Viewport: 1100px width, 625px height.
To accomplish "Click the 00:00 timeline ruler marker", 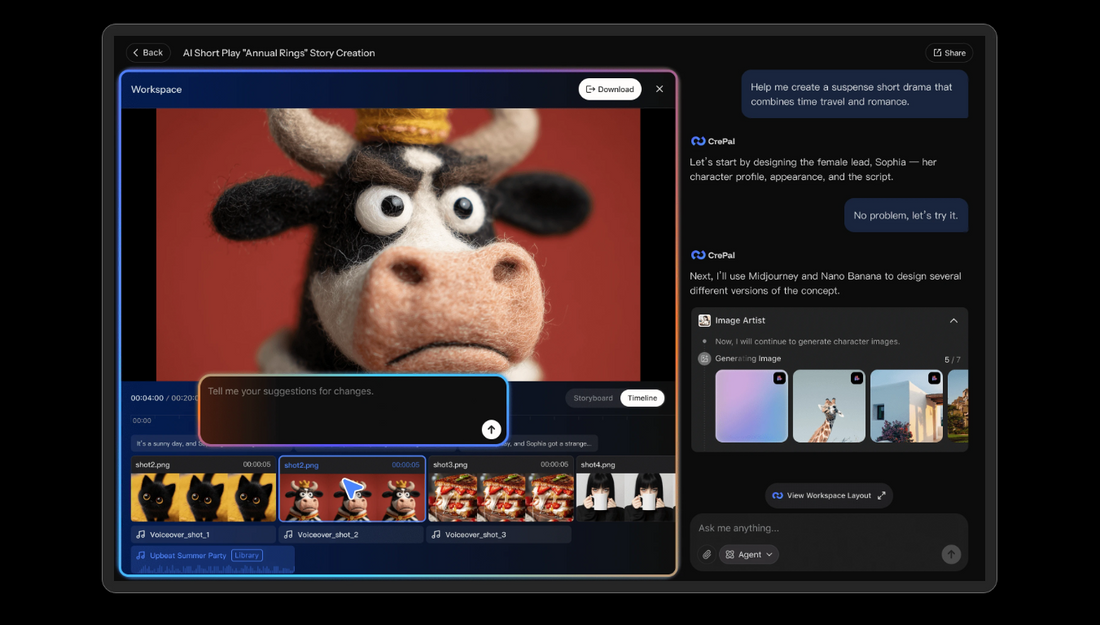I will pos(142,421).
